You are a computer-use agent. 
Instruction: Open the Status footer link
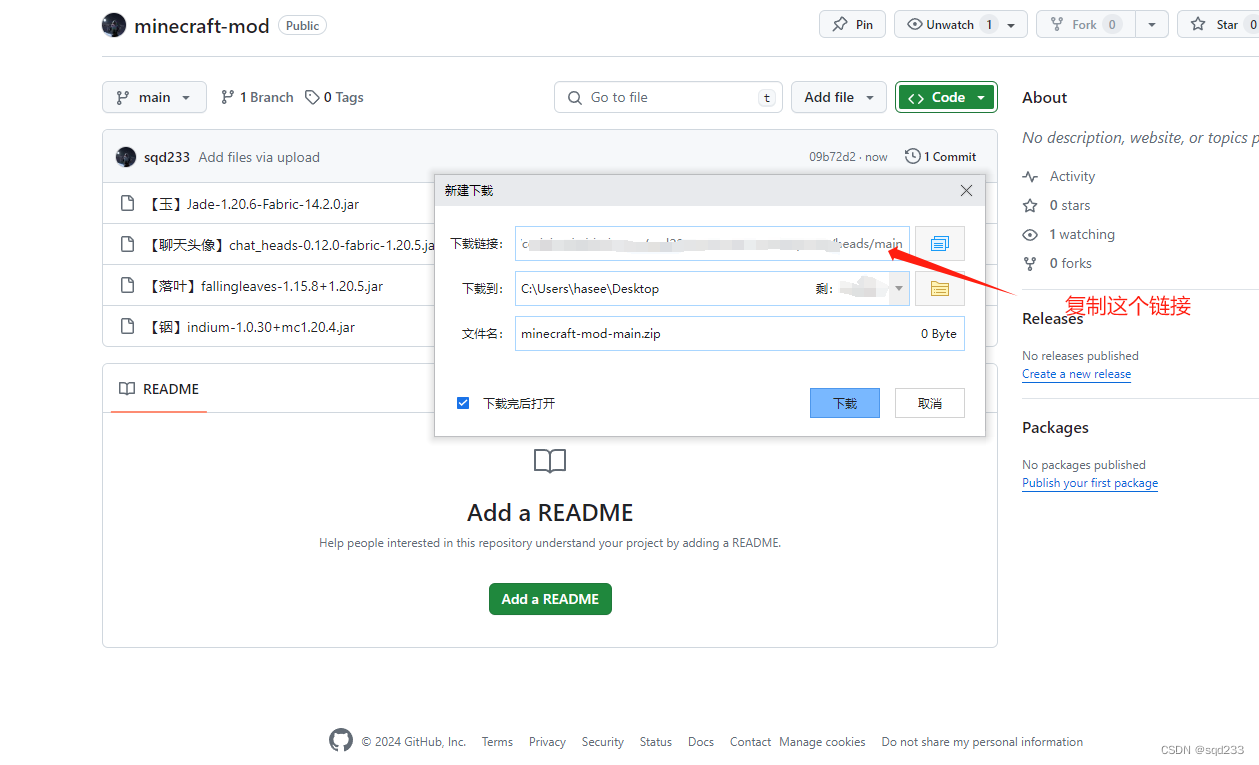656,742
